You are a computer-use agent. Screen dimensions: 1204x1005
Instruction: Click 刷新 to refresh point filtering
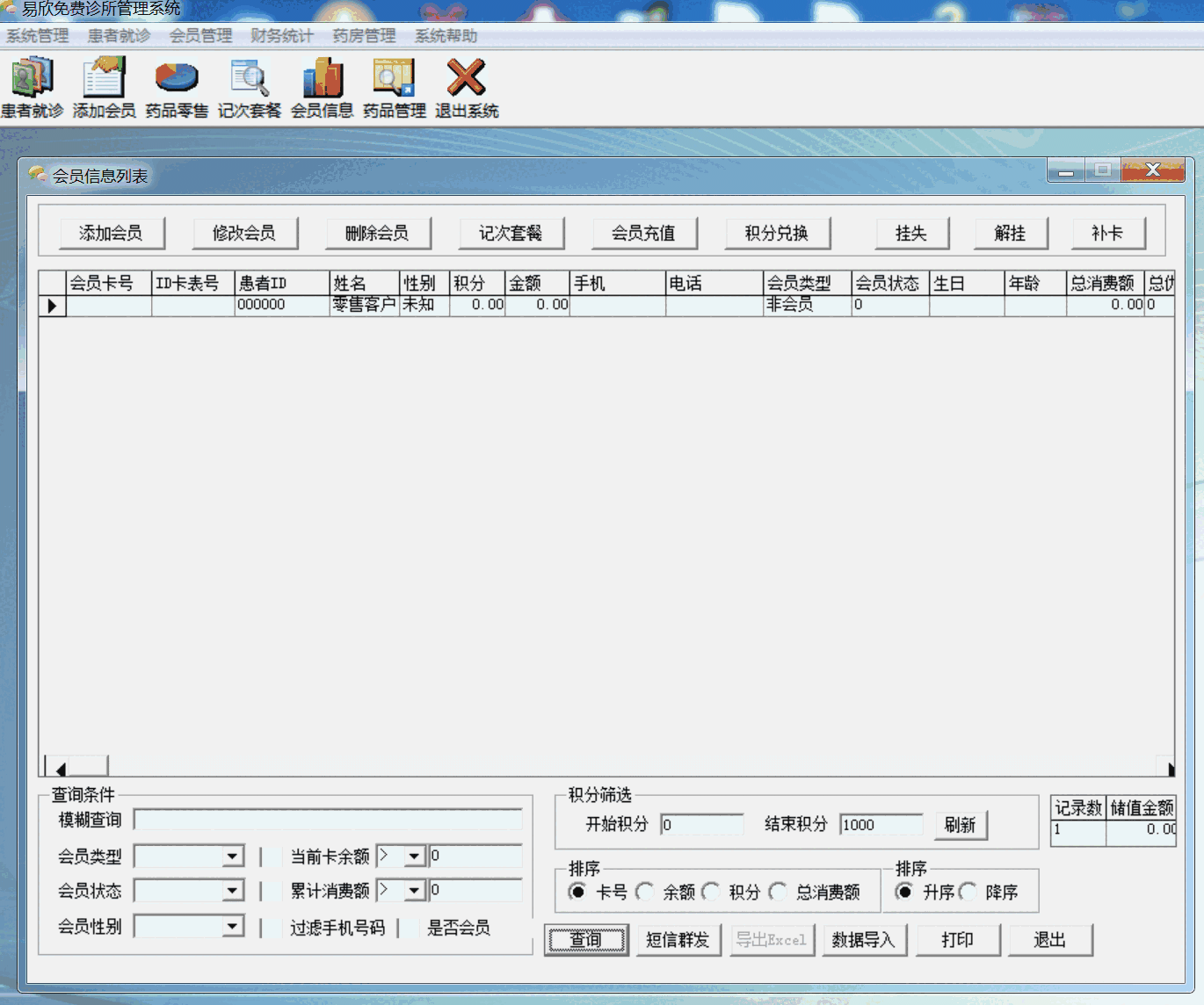[x=961, y=825]
